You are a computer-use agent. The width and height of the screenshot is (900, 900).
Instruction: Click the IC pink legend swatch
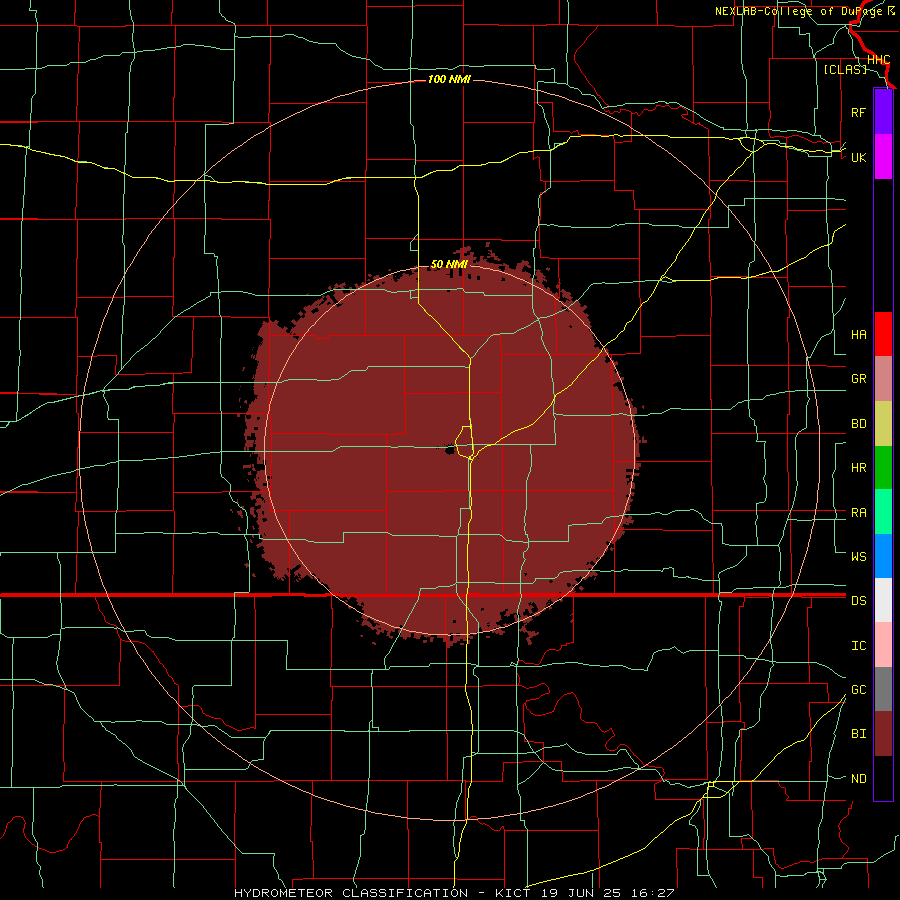[x=883, y=645]
